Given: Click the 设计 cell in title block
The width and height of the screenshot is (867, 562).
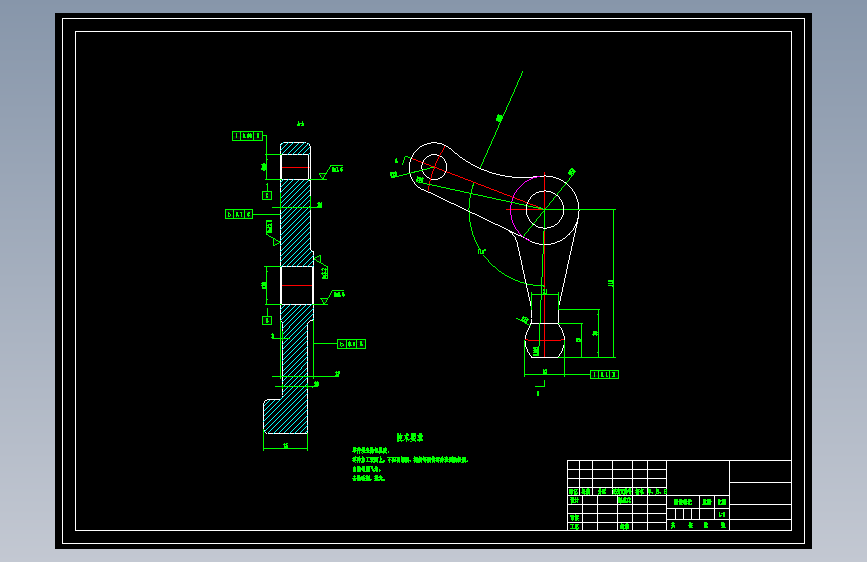Looking at the screenshot, I should coord(574,500).
